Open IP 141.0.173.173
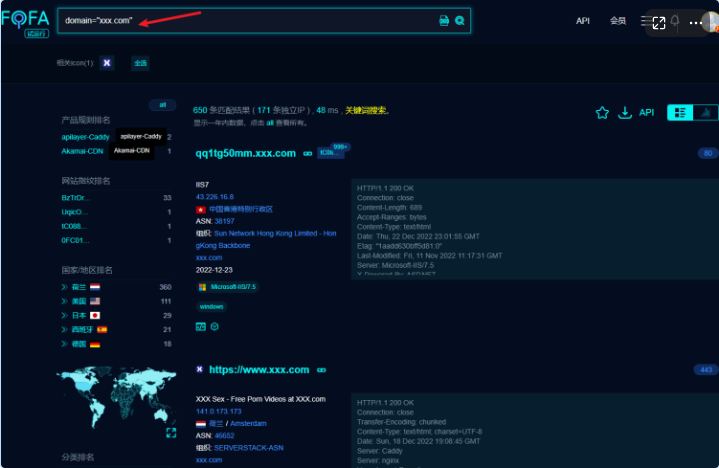This screenshot has height=468, width=719. click(x=219, y=411)
